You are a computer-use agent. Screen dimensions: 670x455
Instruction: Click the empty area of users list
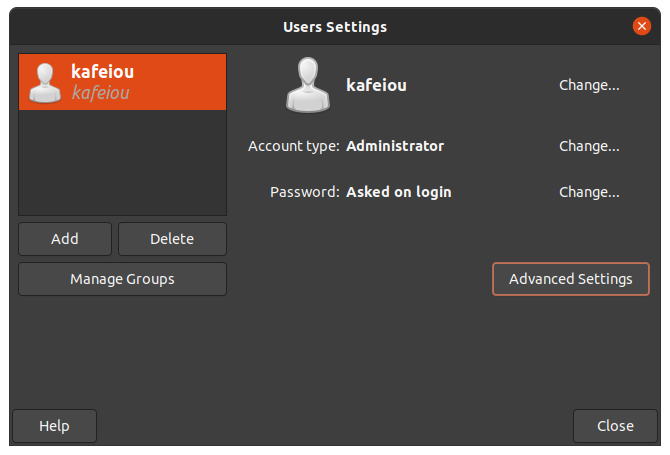point(123,162)
